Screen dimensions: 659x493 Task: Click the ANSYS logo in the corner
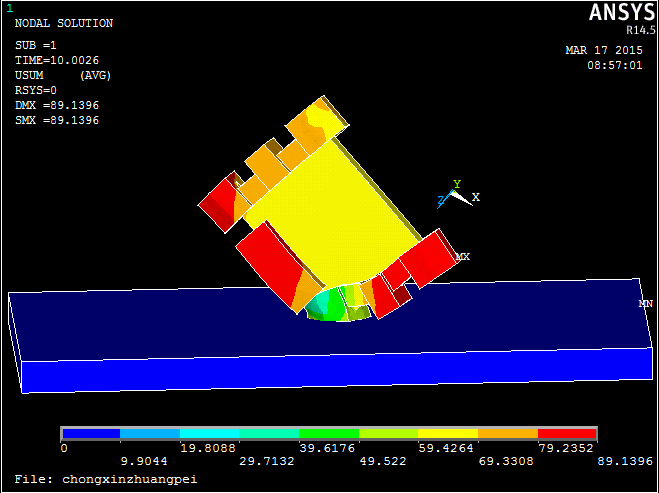617,12
